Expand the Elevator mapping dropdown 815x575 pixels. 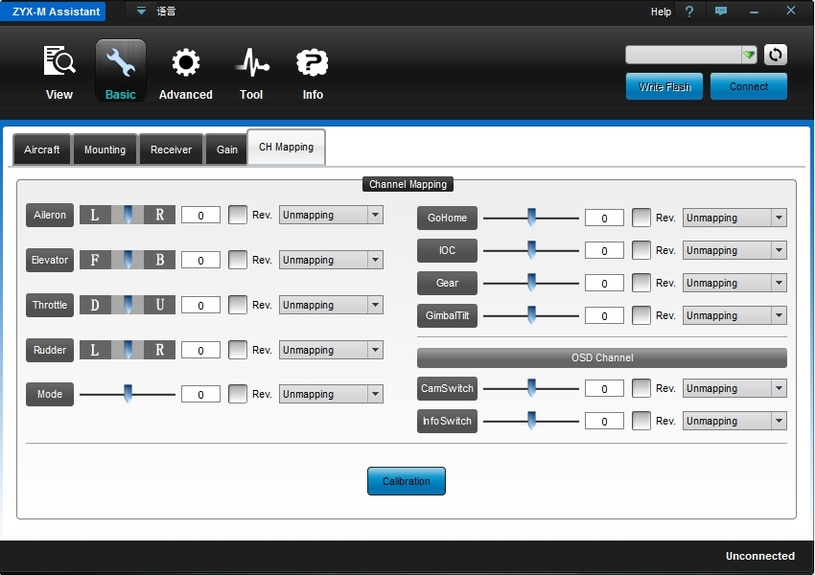click(x=375, y=260)
